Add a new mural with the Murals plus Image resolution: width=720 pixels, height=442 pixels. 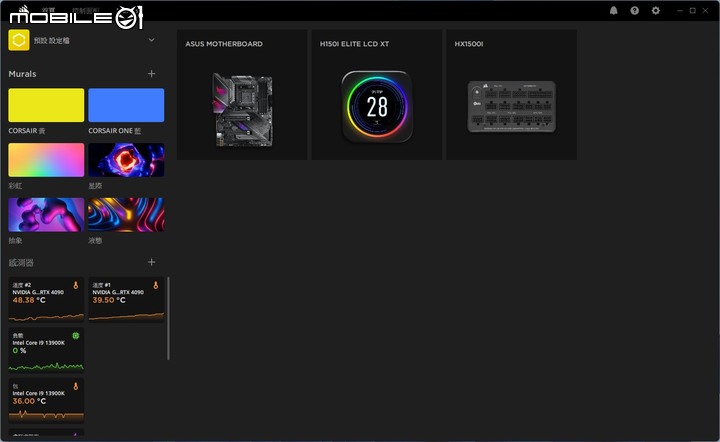coord(152,73)
